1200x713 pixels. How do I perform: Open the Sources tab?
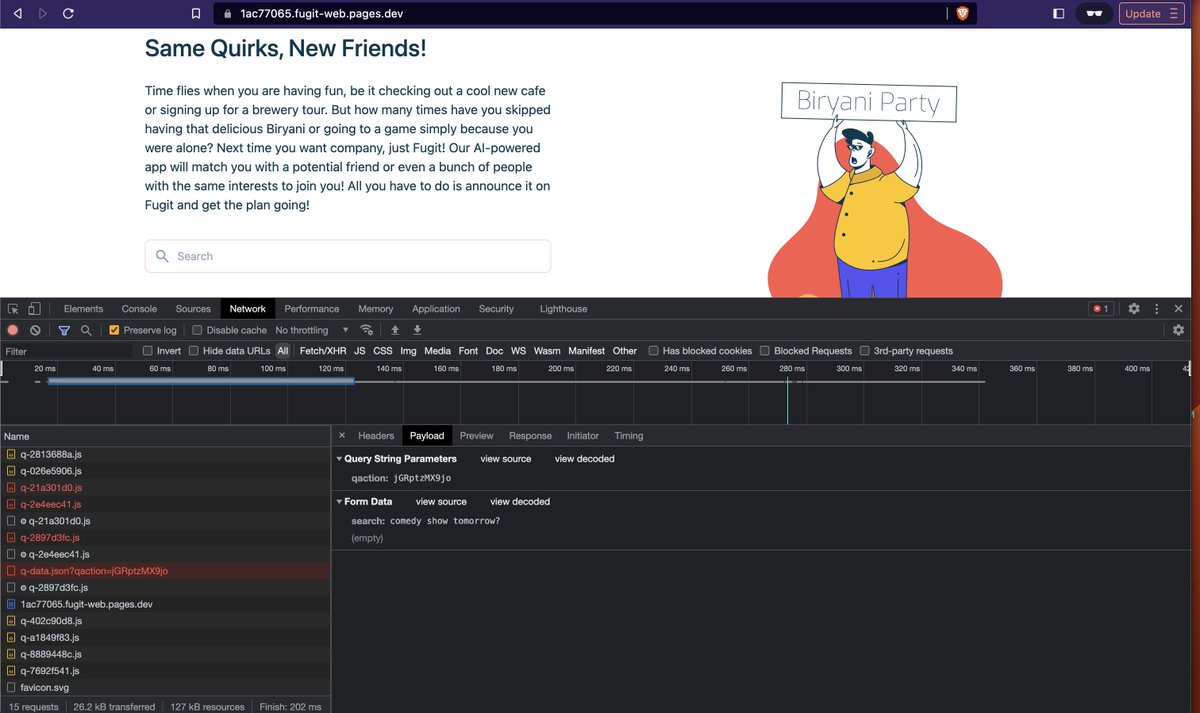pyautogui.click(x=193, y=309)
